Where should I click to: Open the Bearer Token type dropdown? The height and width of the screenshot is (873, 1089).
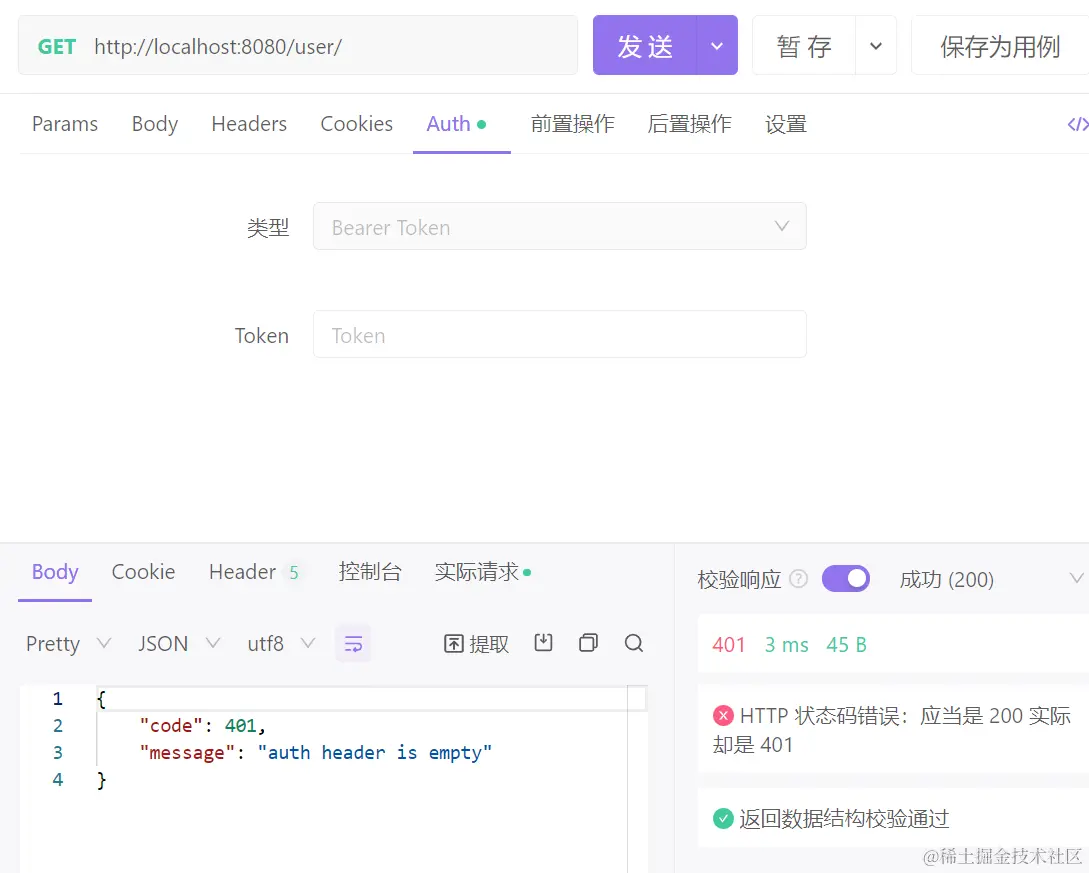click(x=559, y=226)
